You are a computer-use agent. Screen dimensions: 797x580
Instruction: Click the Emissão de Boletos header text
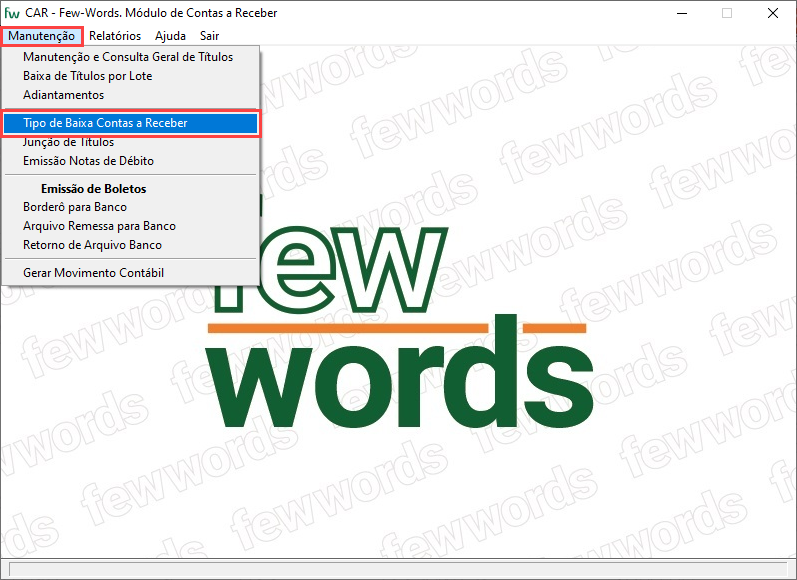tap(94, 189)
